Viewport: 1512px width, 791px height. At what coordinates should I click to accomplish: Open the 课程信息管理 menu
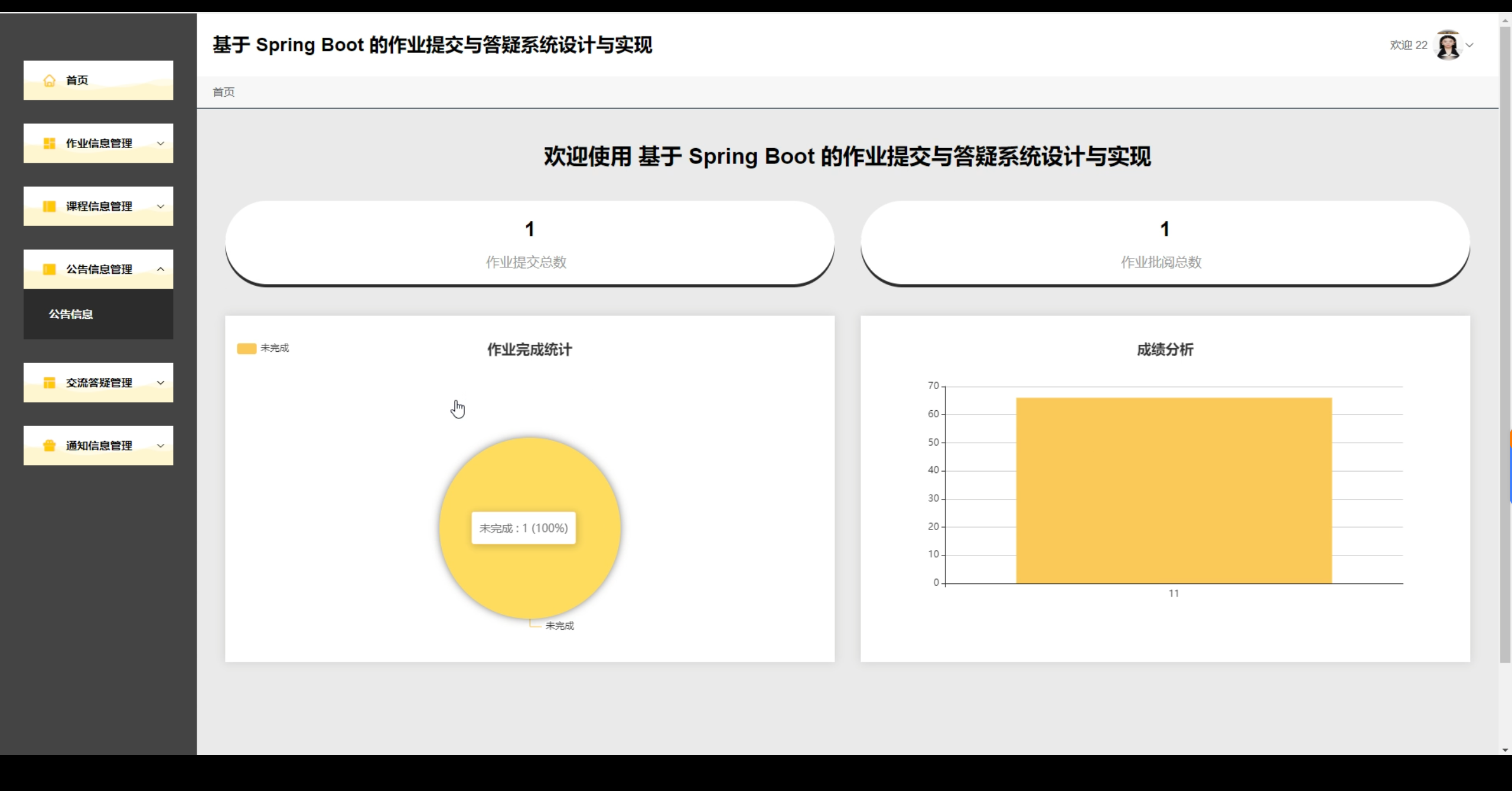pos(98,206)
